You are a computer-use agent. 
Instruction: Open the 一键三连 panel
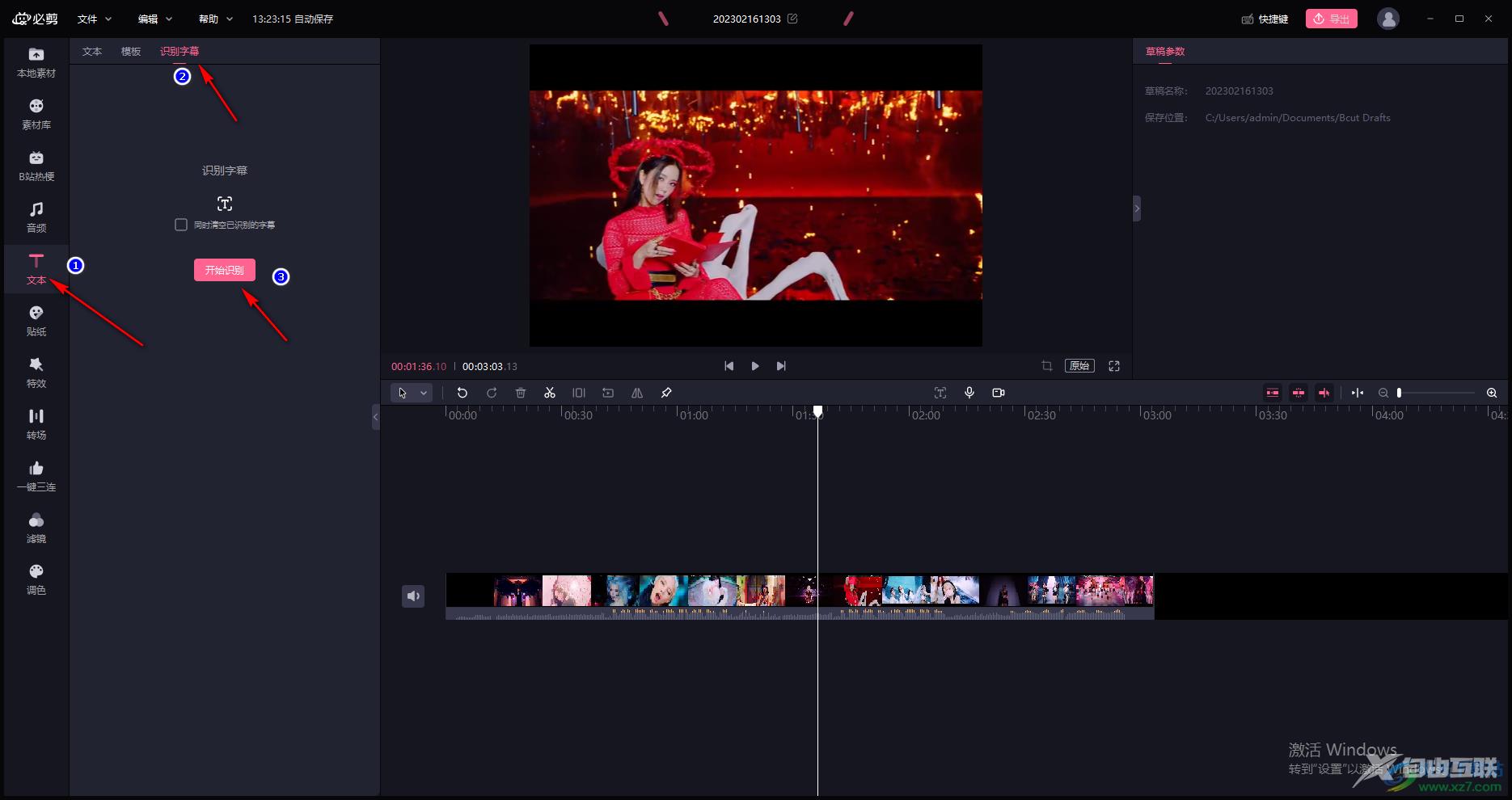tap(36, 476)
